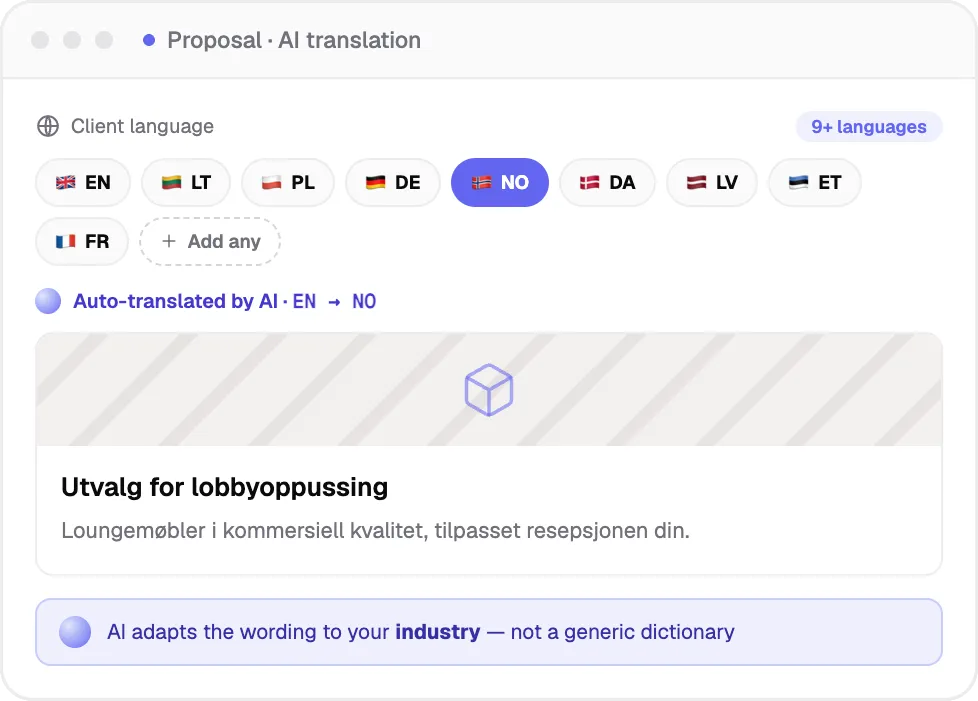The image size is (978, 701).
Task: Click the bold word industry in banner
Action: (438, 632)
